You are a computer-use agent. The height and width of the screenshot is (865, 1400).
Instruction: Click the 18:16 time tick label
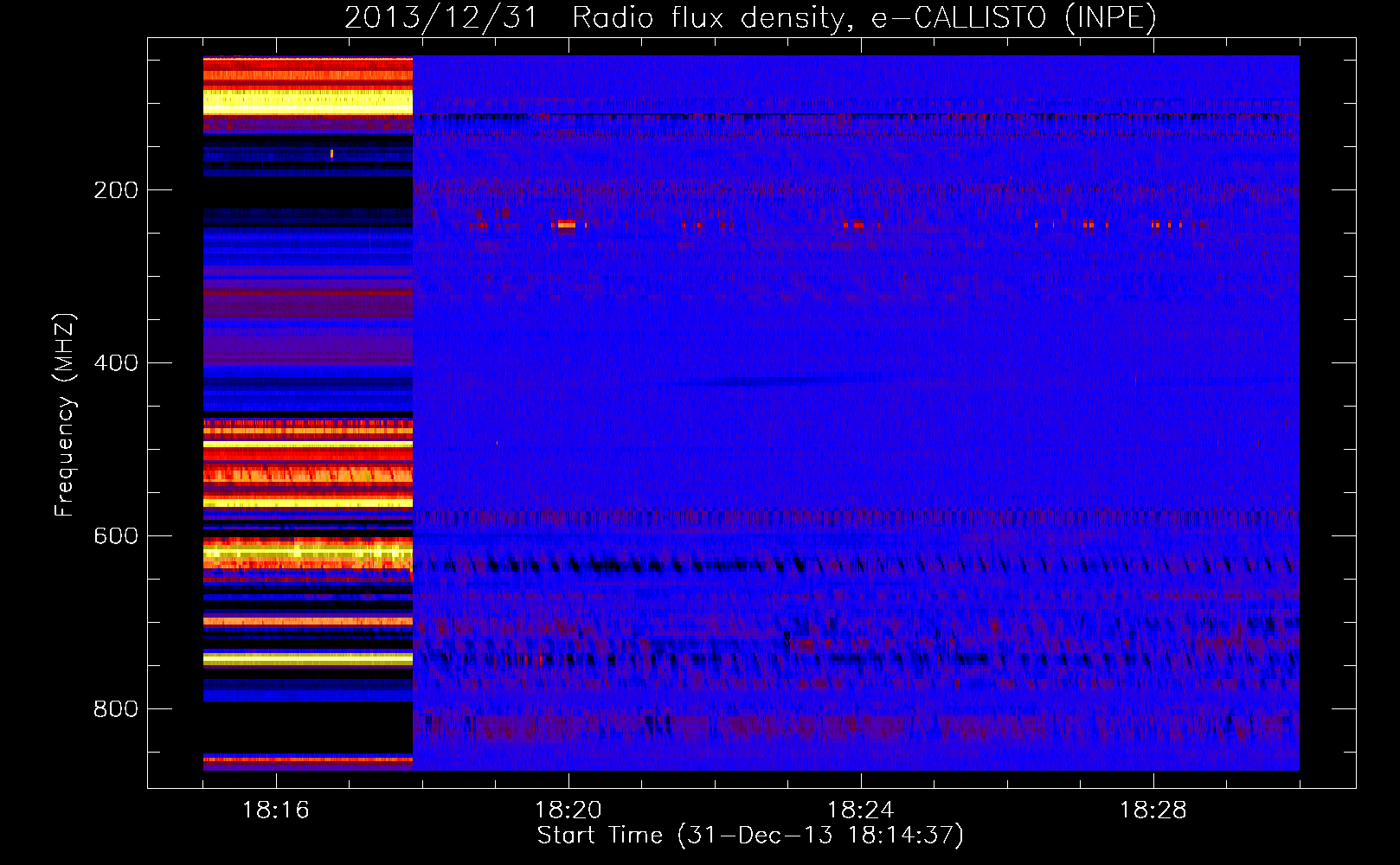276,811
